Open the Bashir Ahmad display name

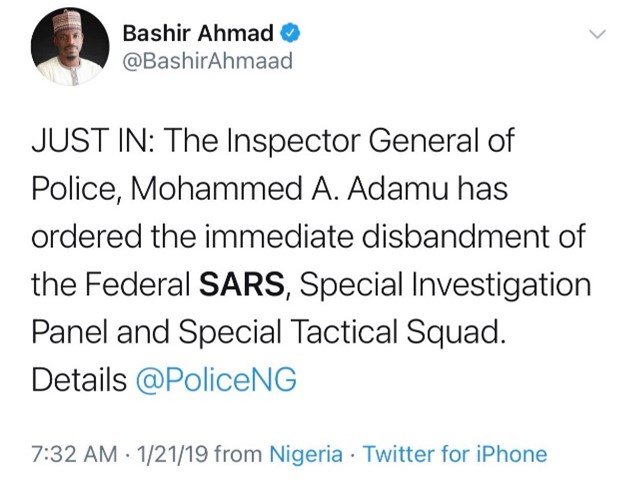198,33
